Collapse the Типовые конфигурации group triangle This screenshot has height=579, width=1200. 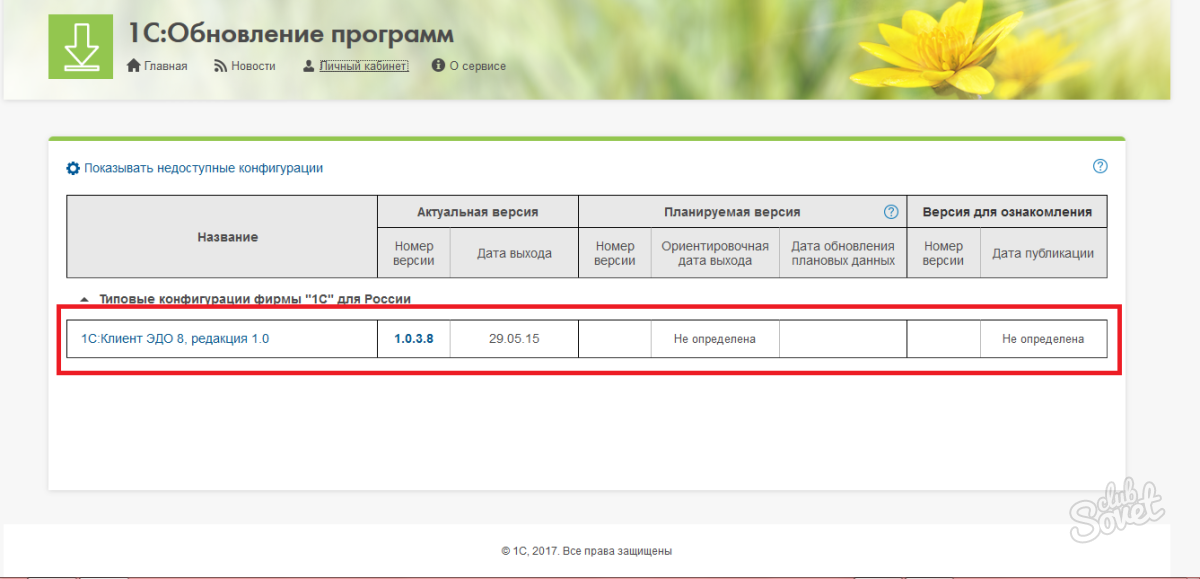tap(84, 299)
